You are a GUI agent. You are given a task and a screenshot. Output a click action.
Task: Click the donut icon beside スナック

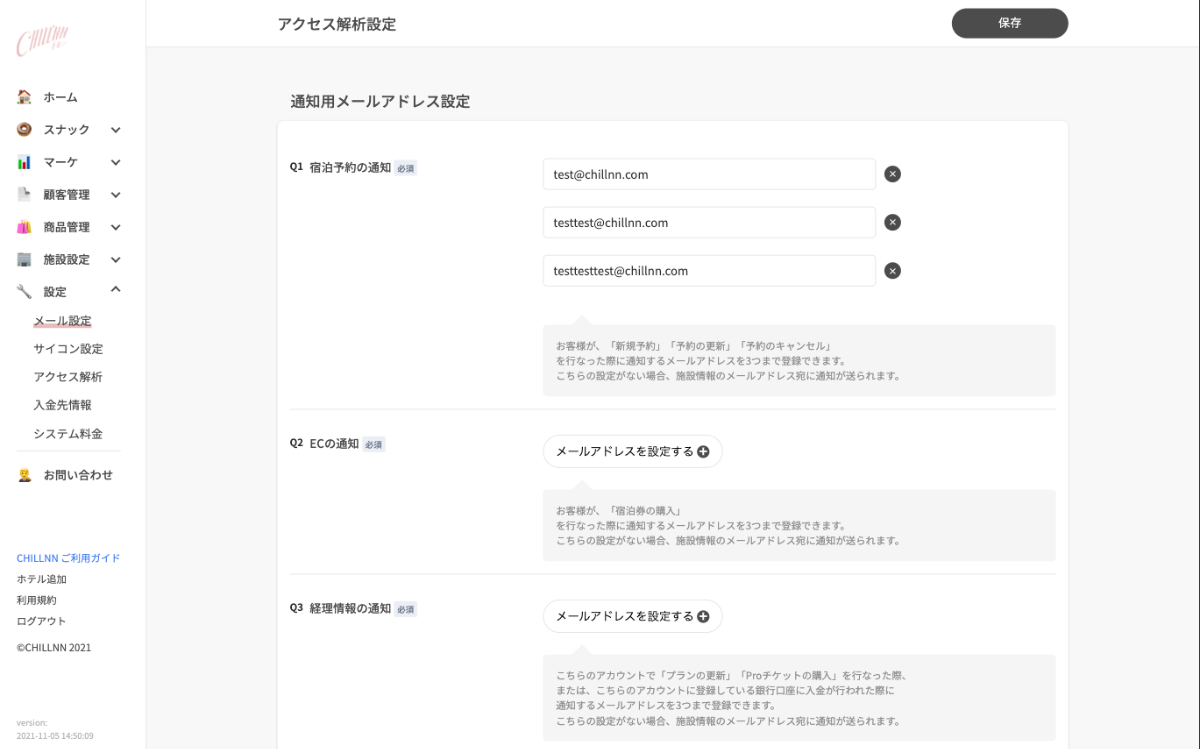coord(24,130)
